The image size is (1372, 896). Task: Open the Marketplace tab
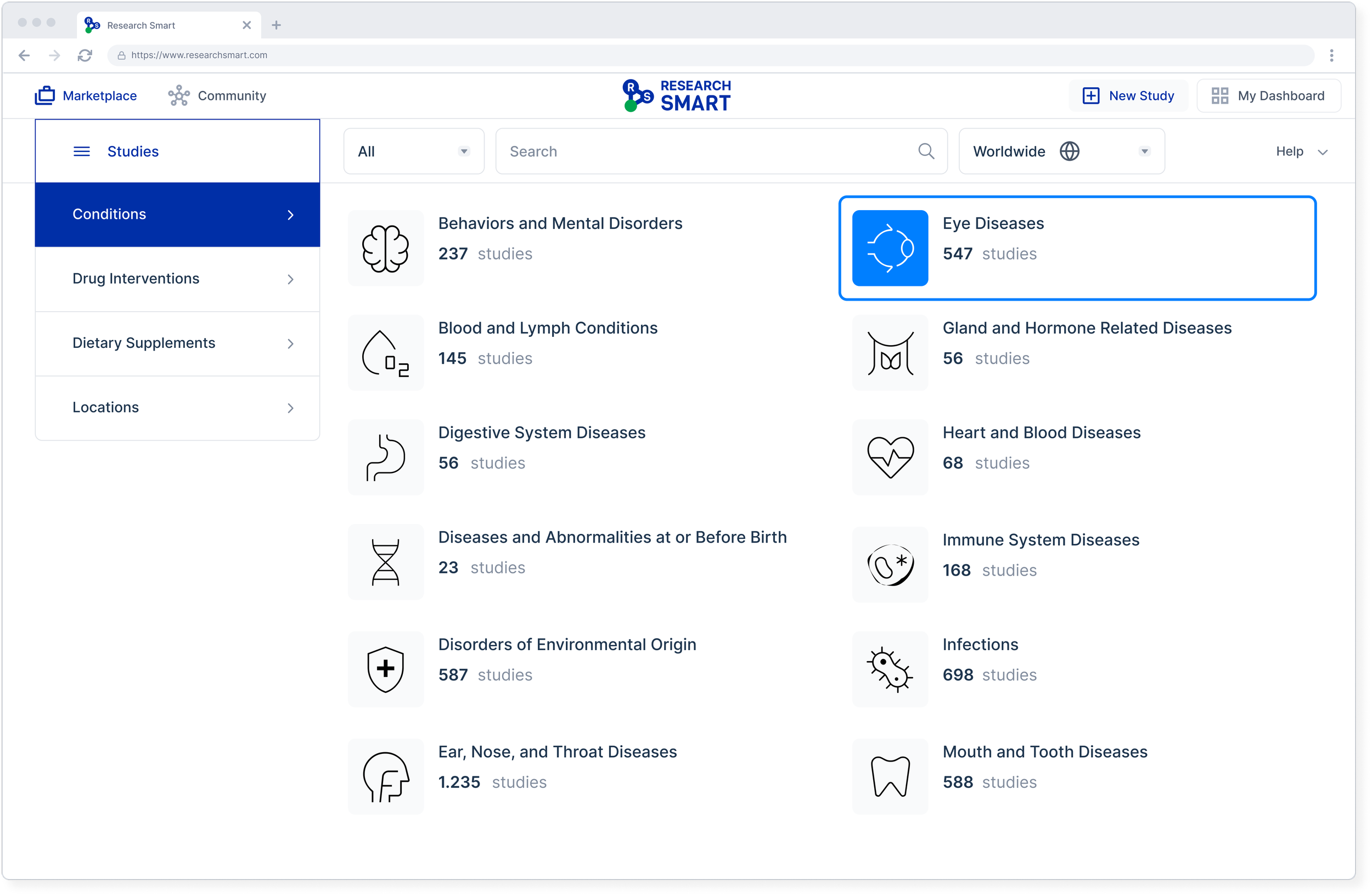pyautogui.click(x=86, y=95)
